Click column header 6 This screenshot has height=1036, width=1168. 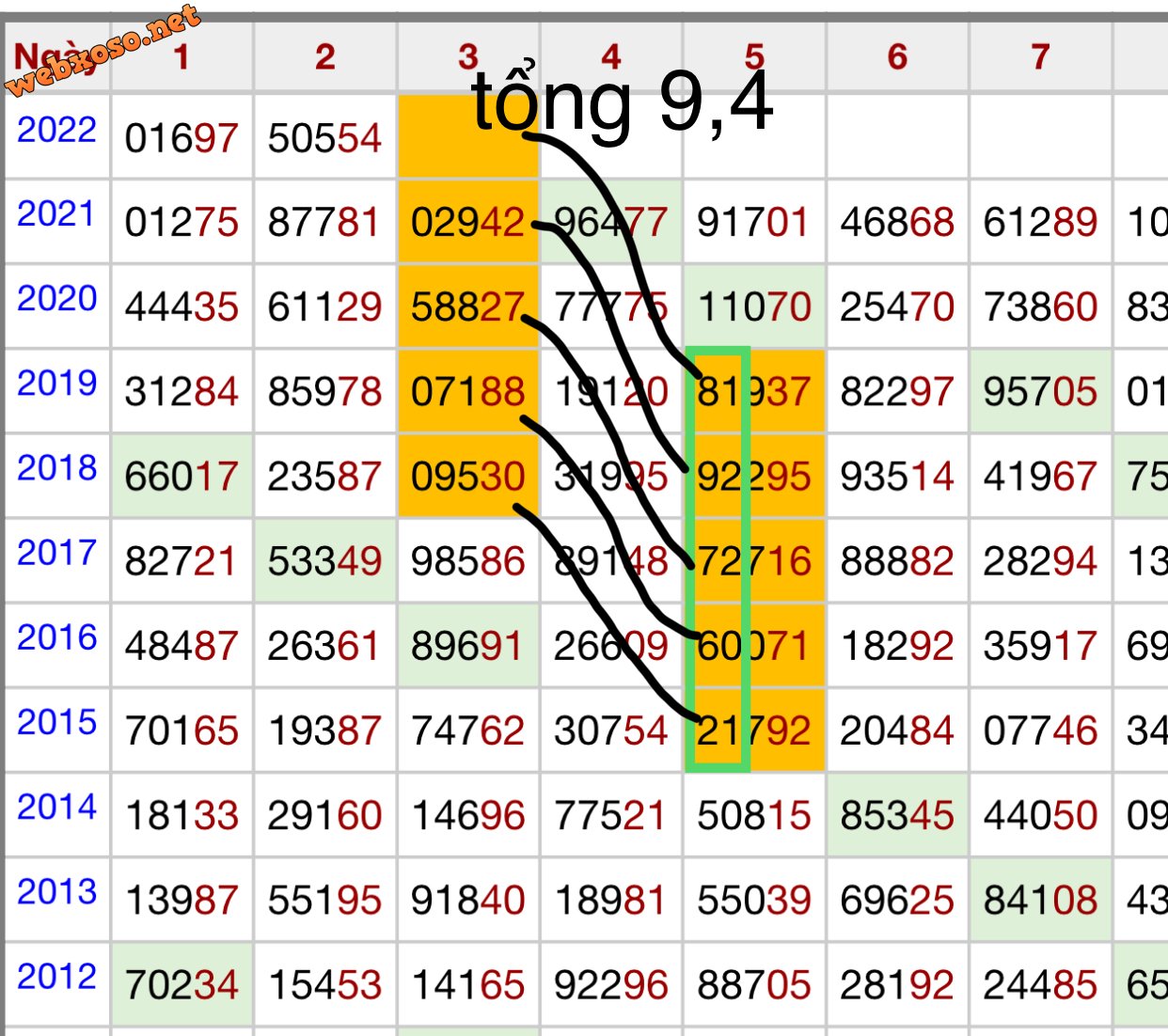coord(897,57)
